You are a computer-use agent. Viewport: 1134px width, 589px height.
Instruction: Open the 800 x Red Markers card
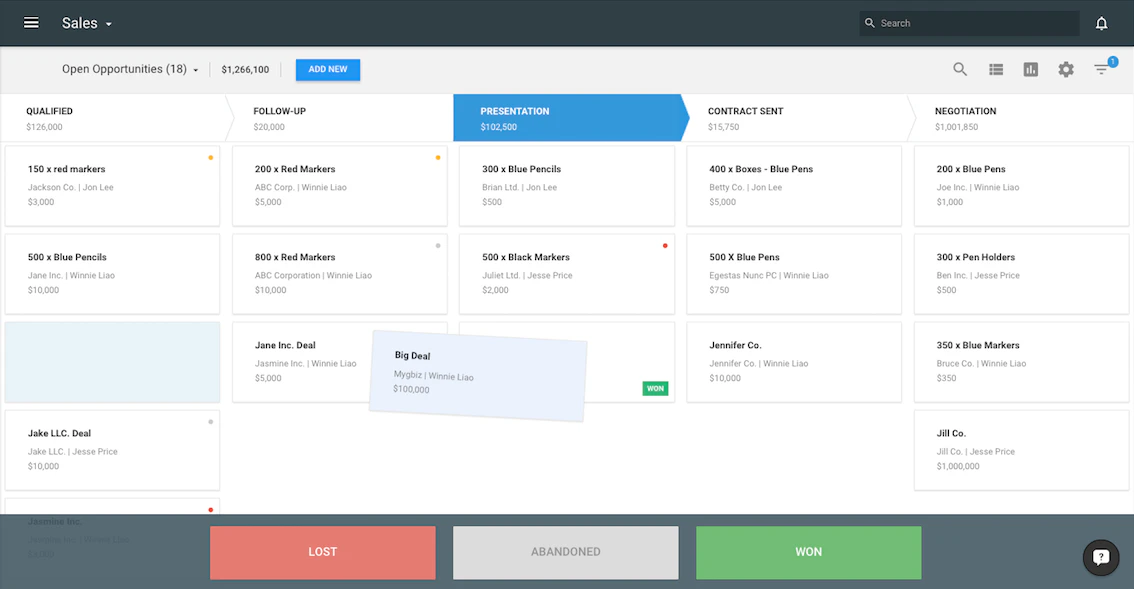(x=340, y=274)
